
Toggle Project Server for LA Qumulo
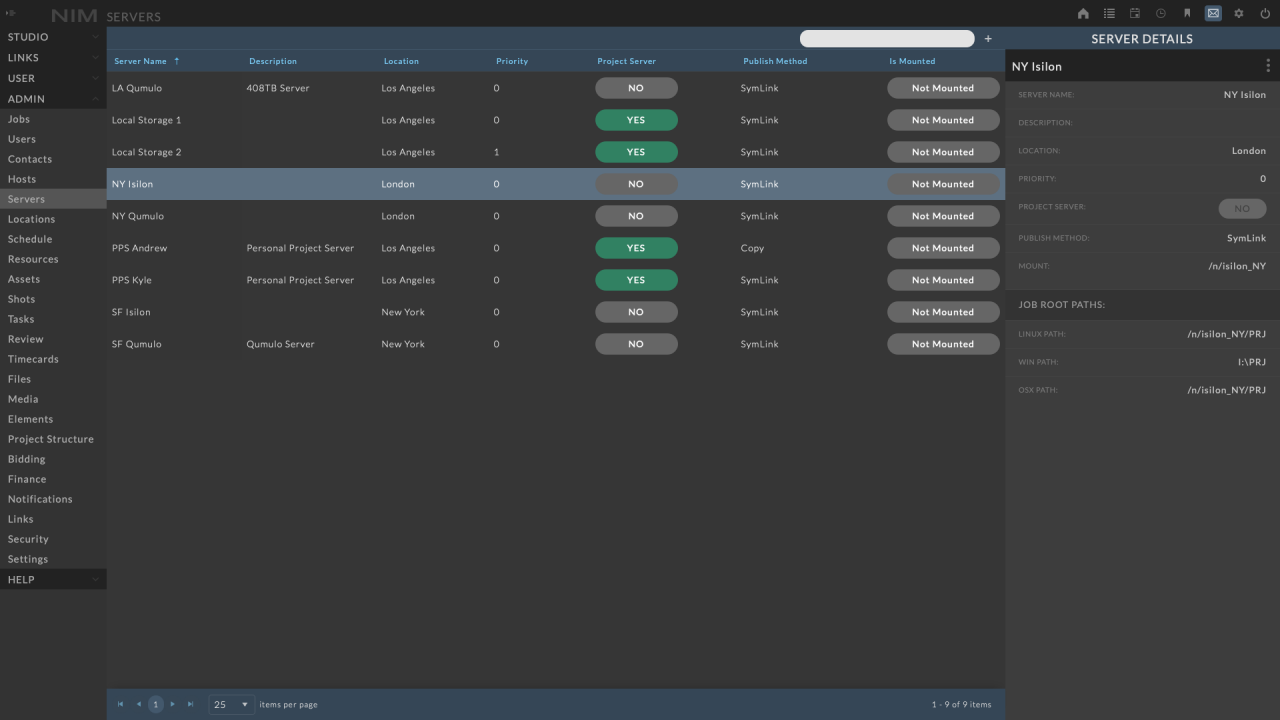(636, 88)
